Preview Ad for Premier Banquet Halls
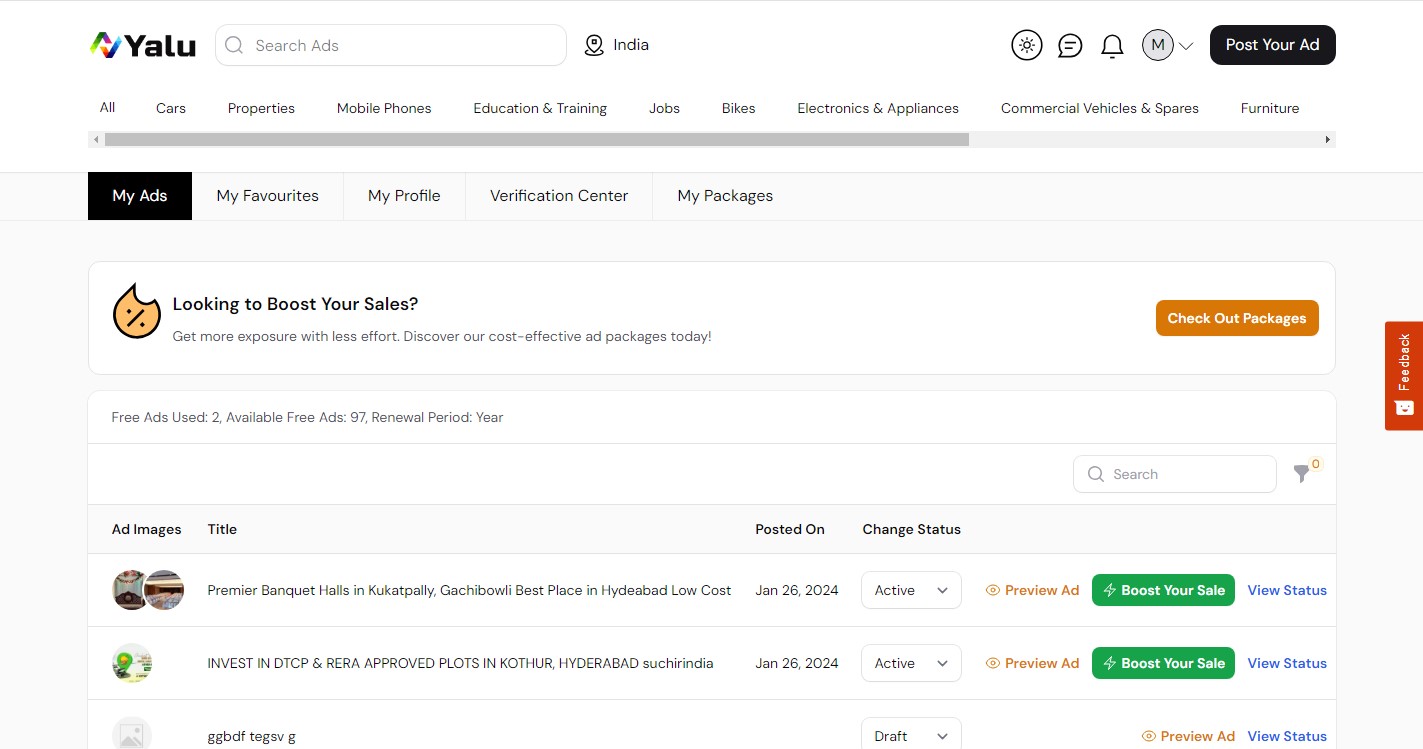The width and height of the screenshot is (1423, 749). click(x=1032, y=590)
